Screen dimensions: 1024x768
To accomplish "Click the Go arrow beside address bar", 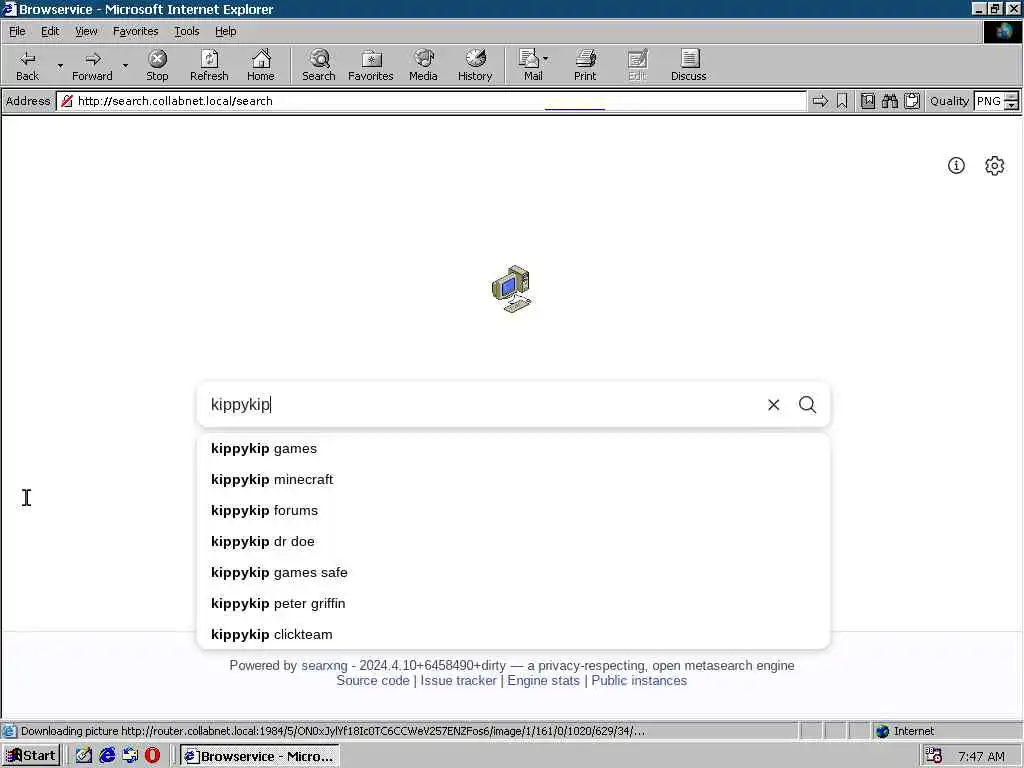I will [x=820, y=101].
